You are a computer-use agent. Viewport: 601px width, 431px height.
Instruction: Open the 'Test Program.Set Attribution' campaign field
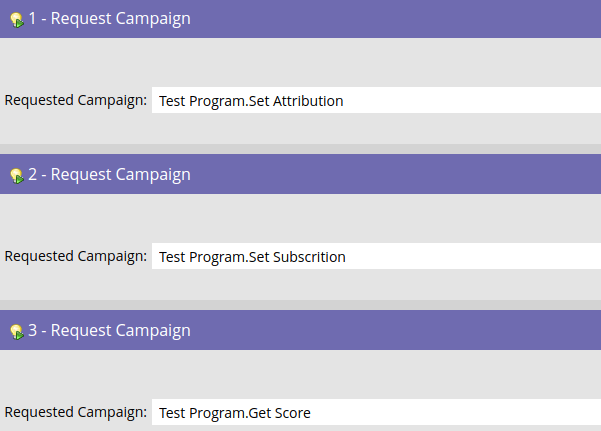[376, 100]
